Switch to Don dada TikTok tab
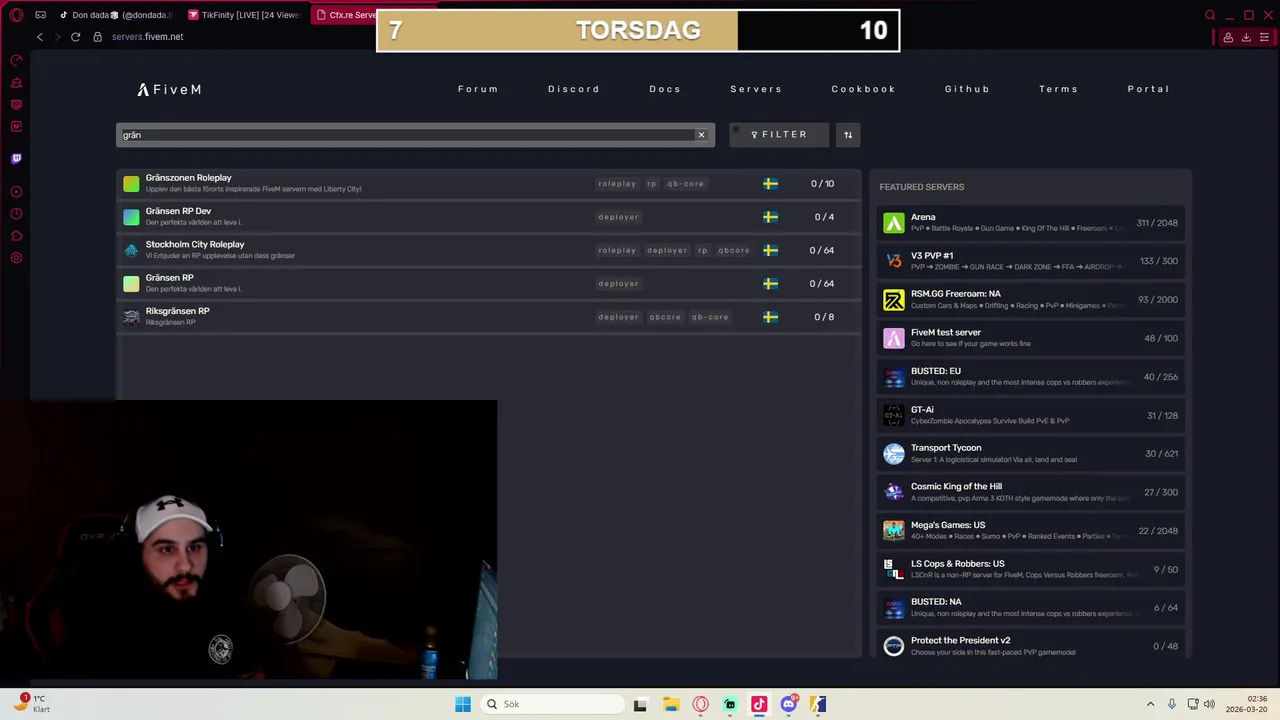The image size is (1280, 720). tap(115, 15)
